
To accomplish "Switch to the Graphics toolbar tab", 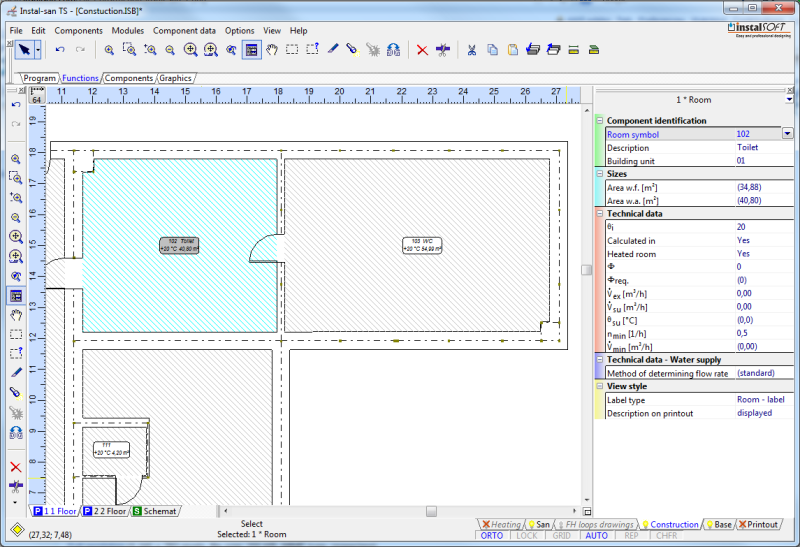I will click(175, 78).
